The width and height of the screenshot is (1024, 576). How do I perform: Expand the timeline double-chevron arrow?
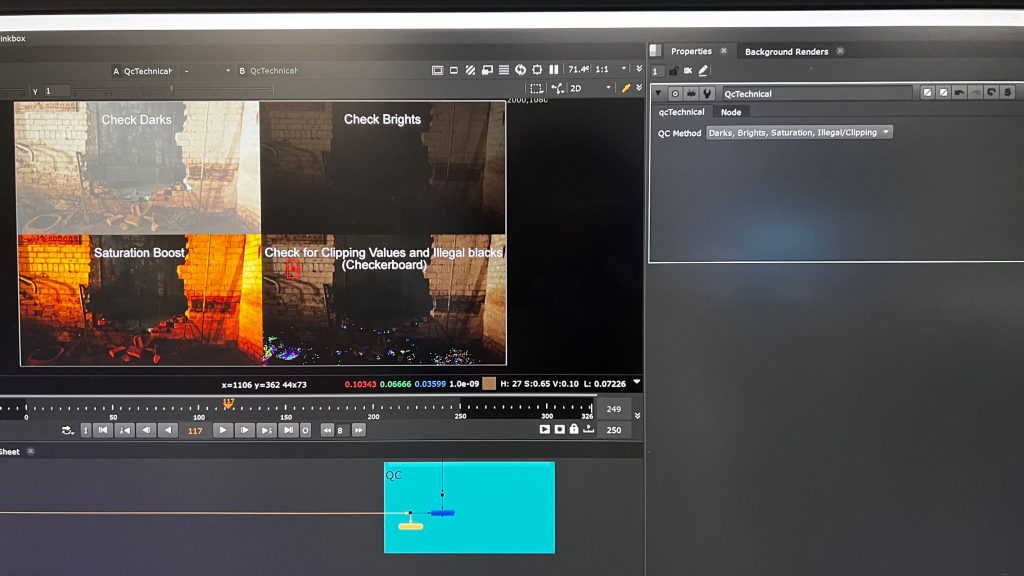[637, 415]
